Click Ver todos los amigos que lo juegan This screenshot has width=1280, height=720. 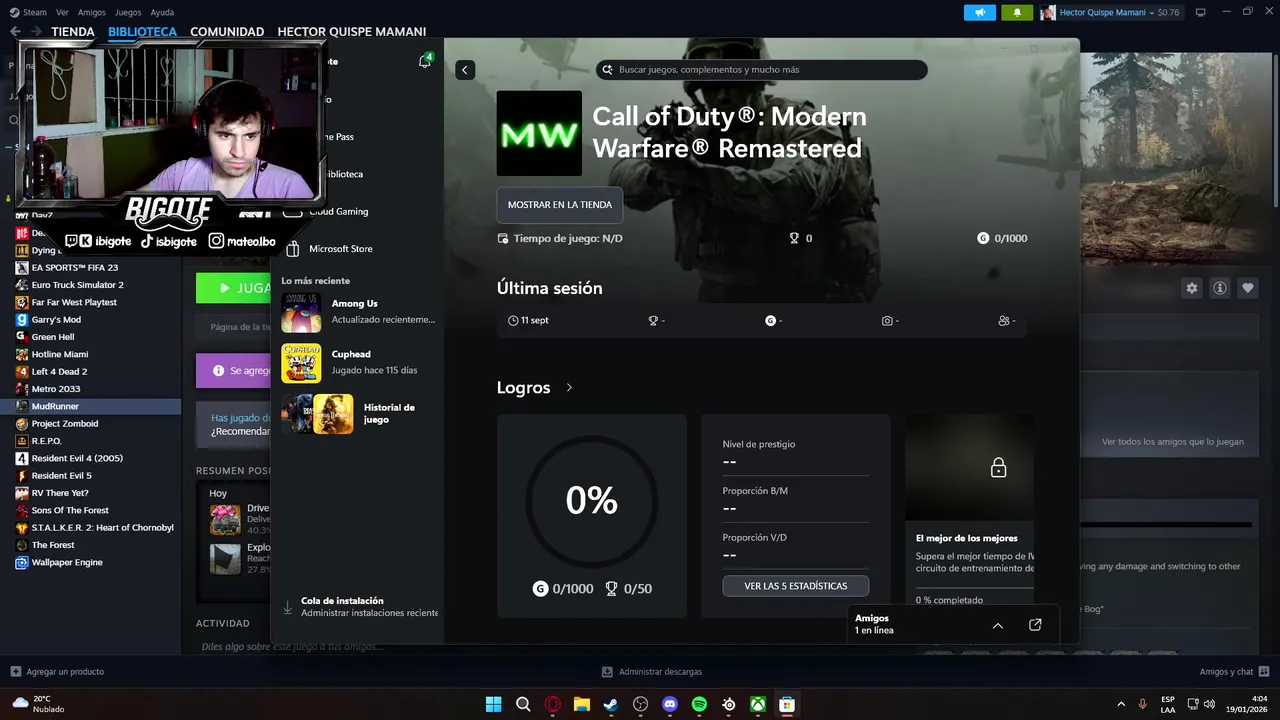point(1173,442)
